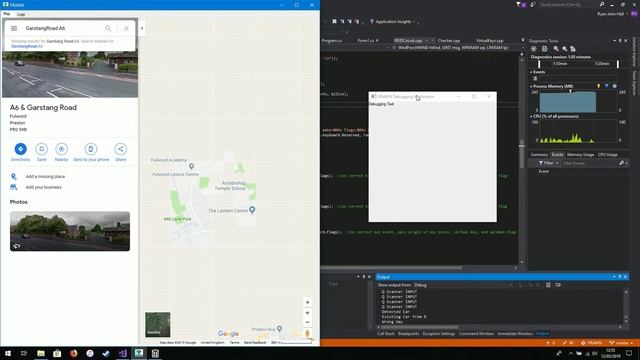Zoom out the map with minus button
The image size is (640, 360).
tap(307, 322)
